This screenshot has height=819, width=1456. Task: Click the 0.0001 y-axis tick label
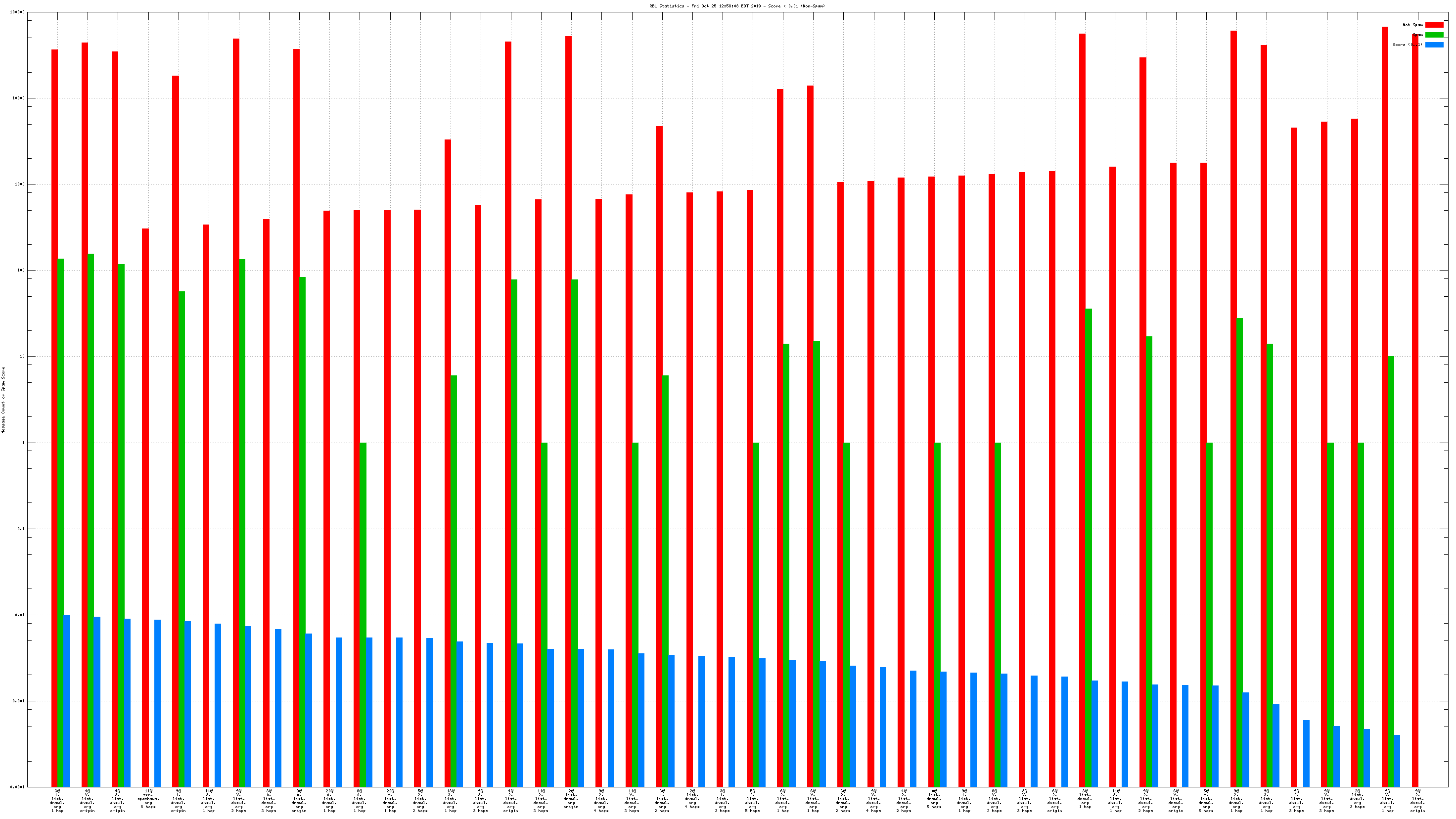(17, 787)
